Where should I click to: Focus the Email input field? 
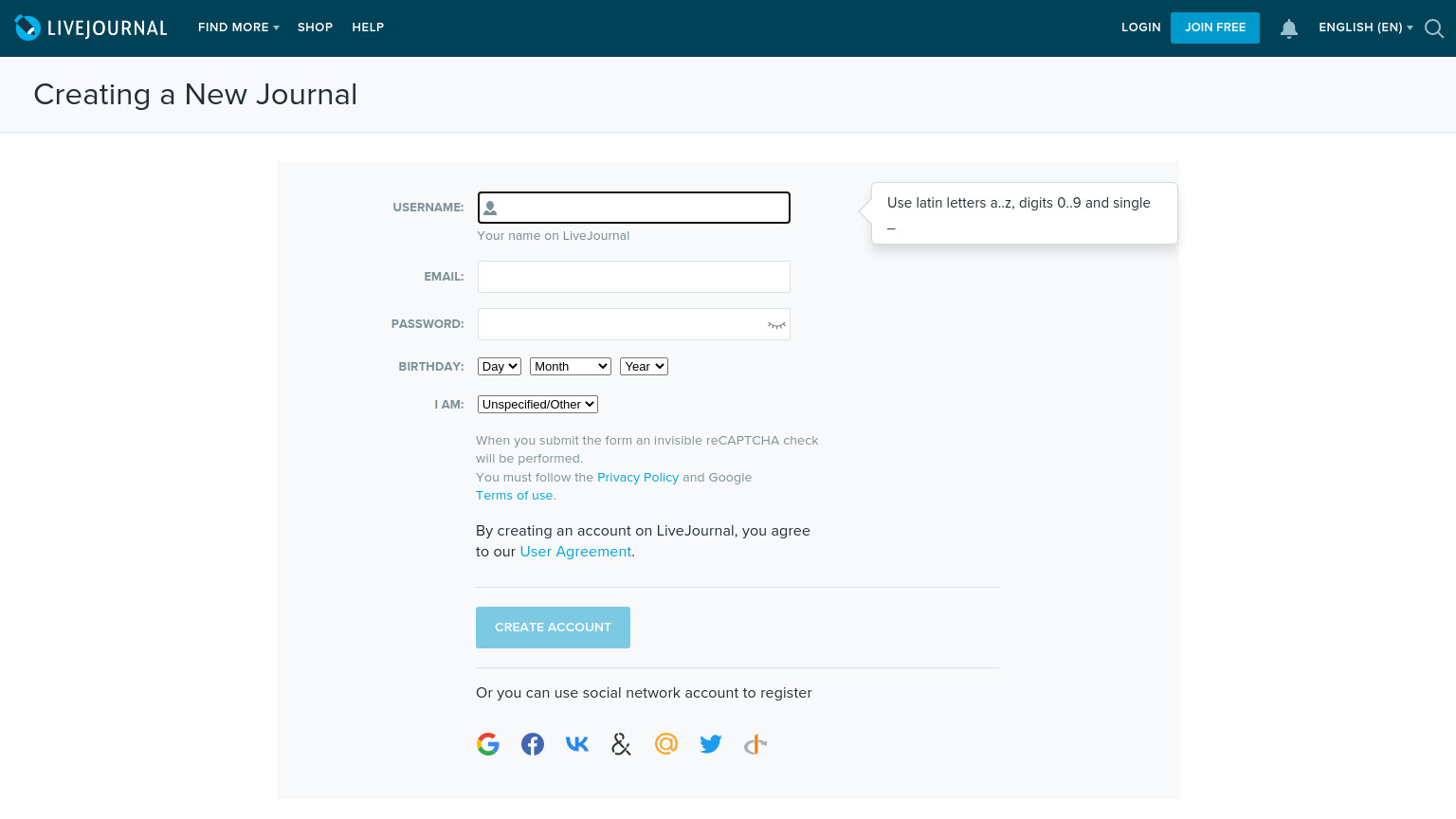634,277
